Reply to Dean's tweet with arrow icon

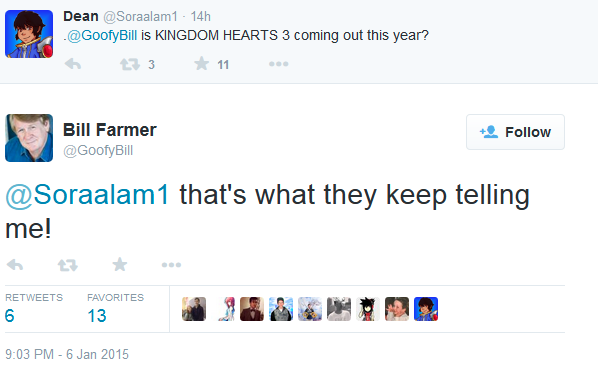tap(73, 64)
